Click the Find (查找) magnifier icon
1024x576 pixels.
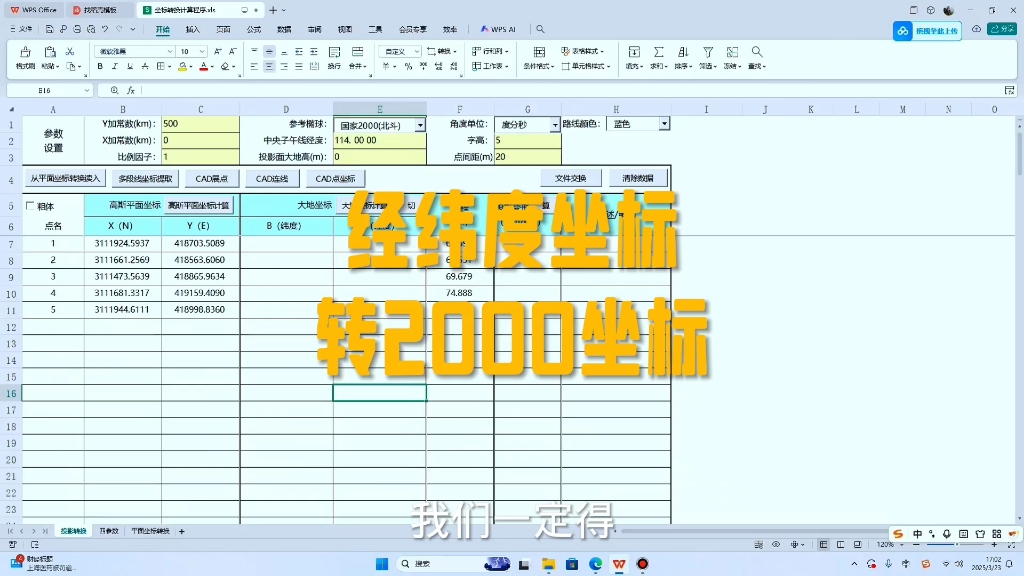coord(756,52)
